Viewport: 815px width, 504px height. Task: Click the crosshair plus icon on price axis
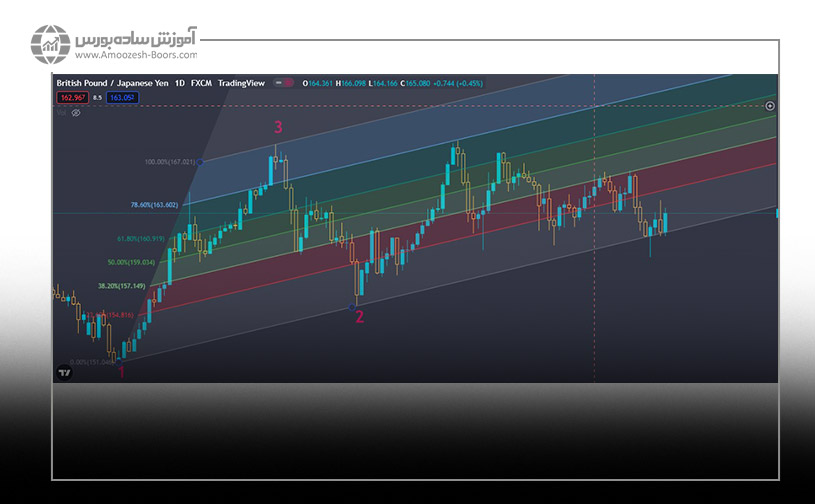(770, 105)
